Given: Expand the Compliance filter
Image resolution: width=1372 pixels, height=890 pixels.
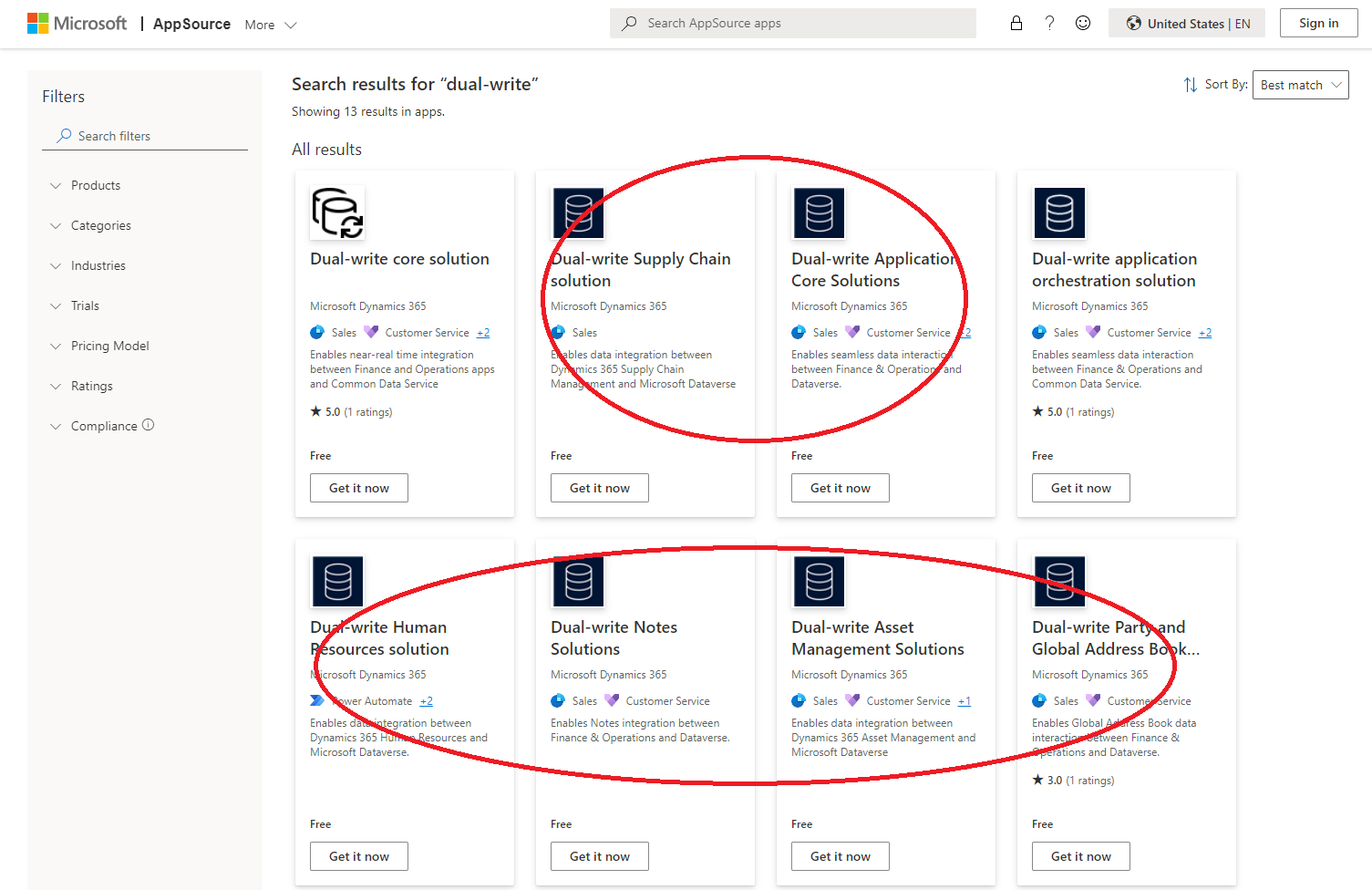Looking at the screenshot, I should (95, 426).
